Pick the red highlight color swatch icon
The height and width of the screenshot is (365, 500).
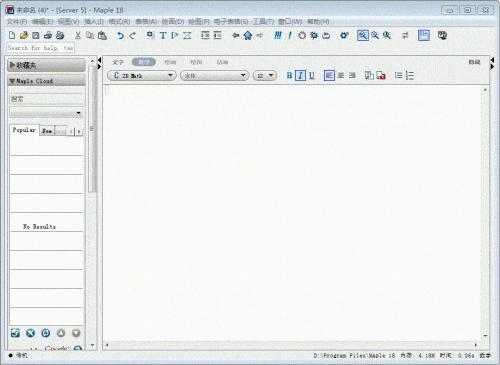(381, 76)
